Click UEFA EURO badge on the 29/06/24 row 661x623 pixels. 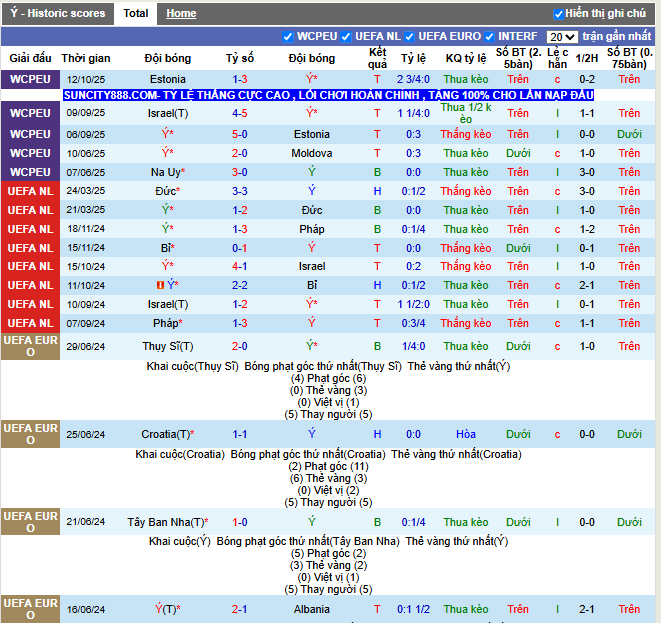pyautogui.click(x=30, y=346)
